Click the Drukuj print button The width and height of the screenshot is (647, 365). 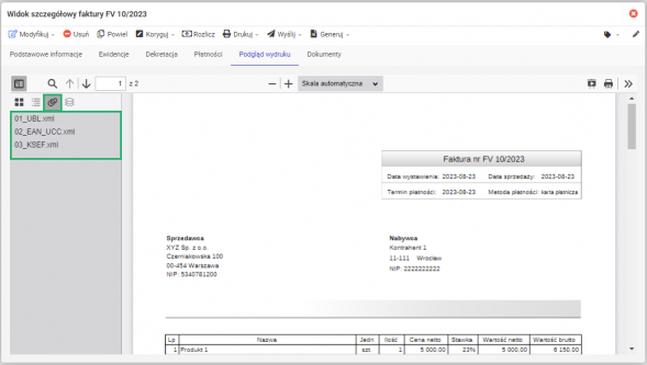point(238,34)
